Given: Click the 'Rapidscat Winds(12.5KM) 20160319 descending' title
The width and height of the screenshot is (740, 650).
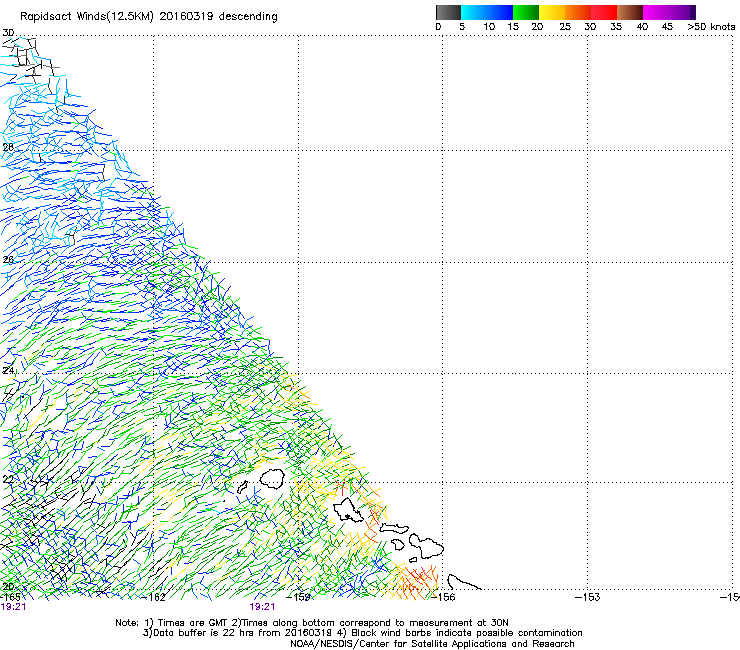Looking at the screenshot, I should coord(149,17).
